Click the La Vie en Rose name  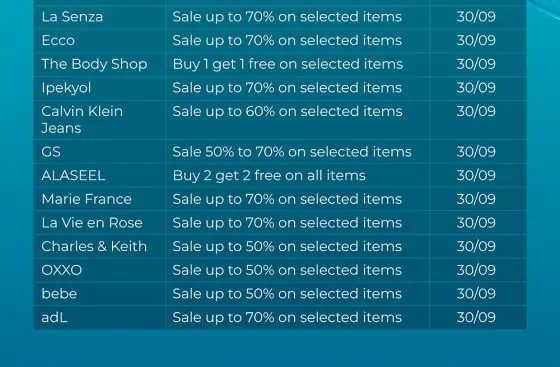coord(92,223)
